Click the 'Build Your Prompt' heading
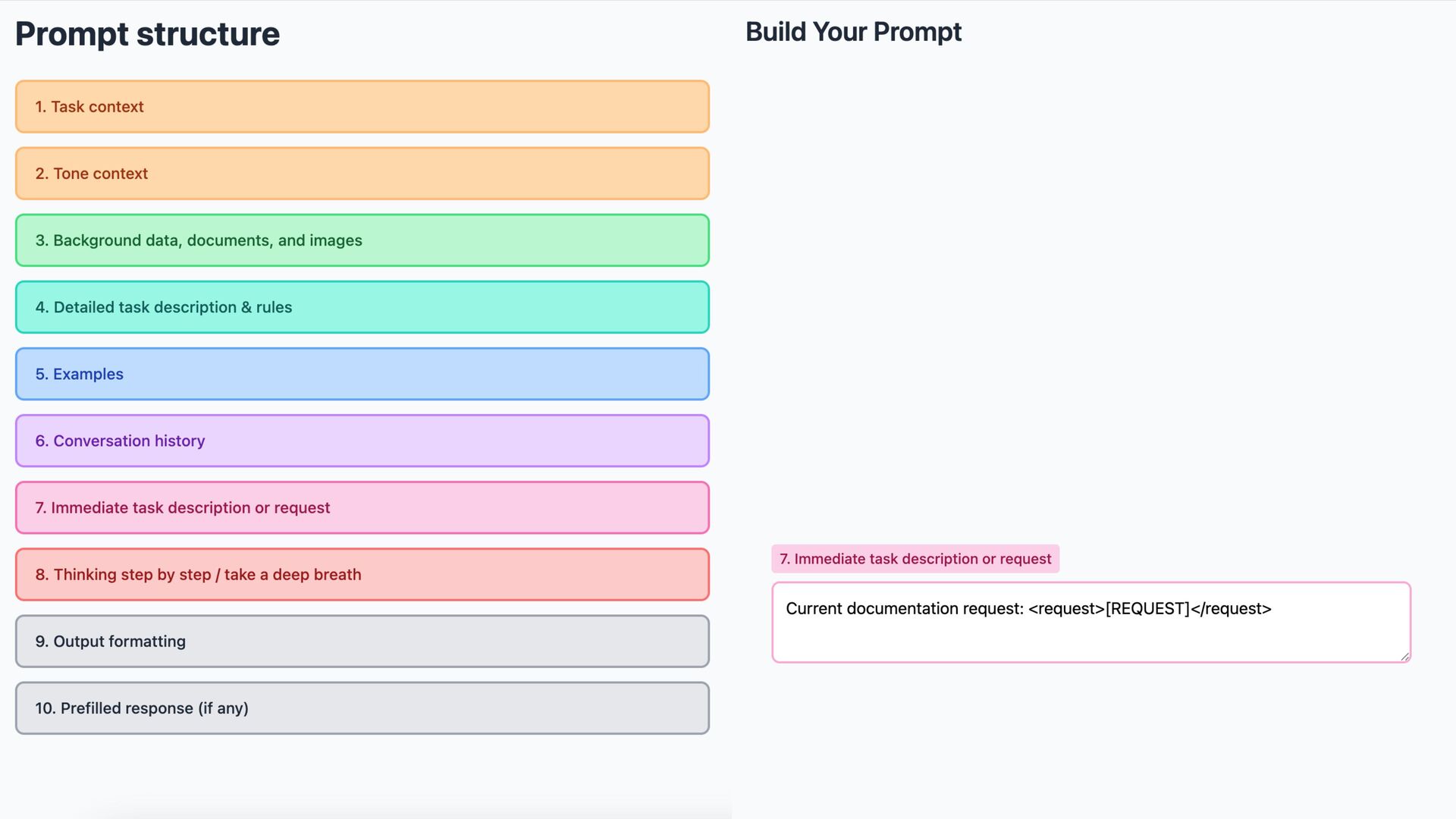This screenshot has width=1456, height=819. [x=853, y=32]
